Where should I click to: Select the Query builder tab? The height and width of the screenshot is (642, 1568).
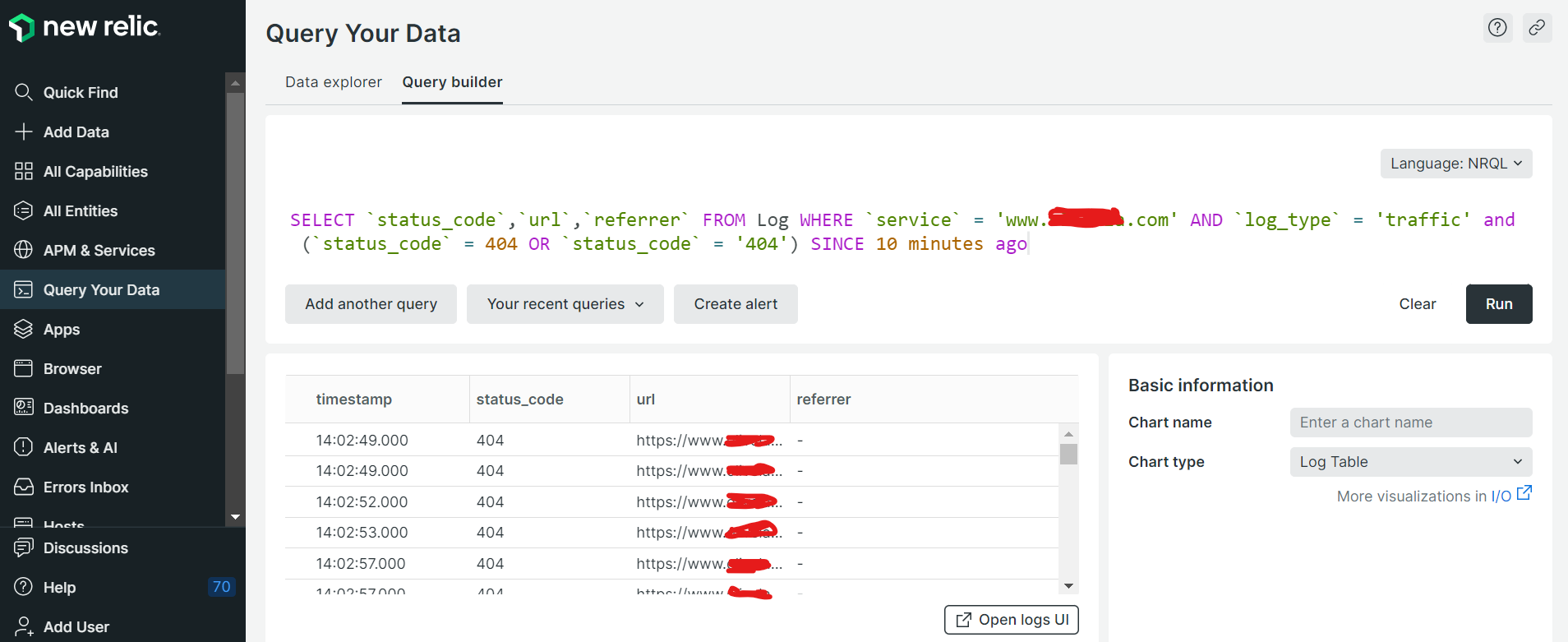tap(452, 82)
